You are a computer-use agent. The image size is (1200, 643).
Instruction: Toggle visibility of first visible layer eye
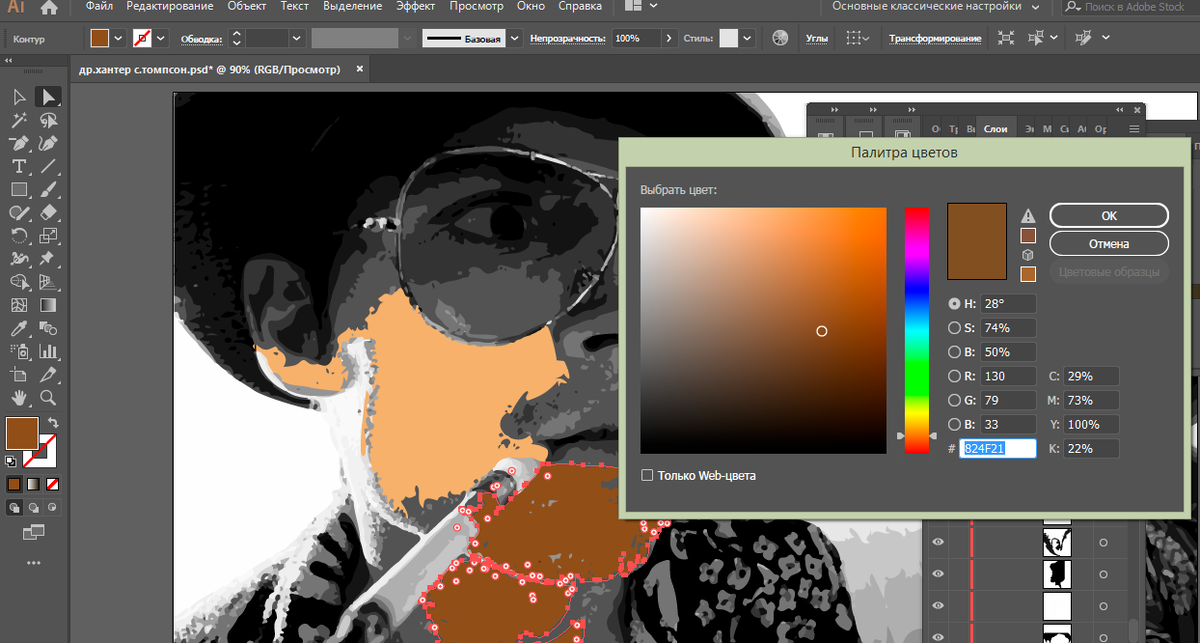click(938, 542)
